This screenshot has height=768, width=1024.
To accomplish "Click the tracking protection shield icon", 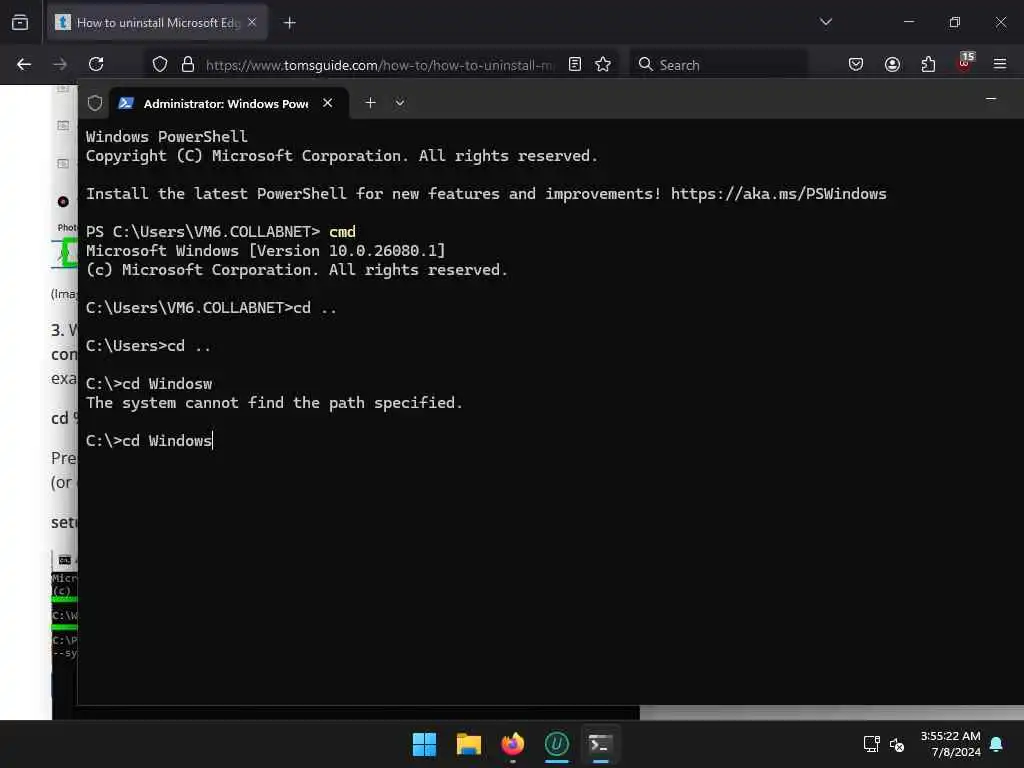I will pyautogui.click(x=160, y=64).
